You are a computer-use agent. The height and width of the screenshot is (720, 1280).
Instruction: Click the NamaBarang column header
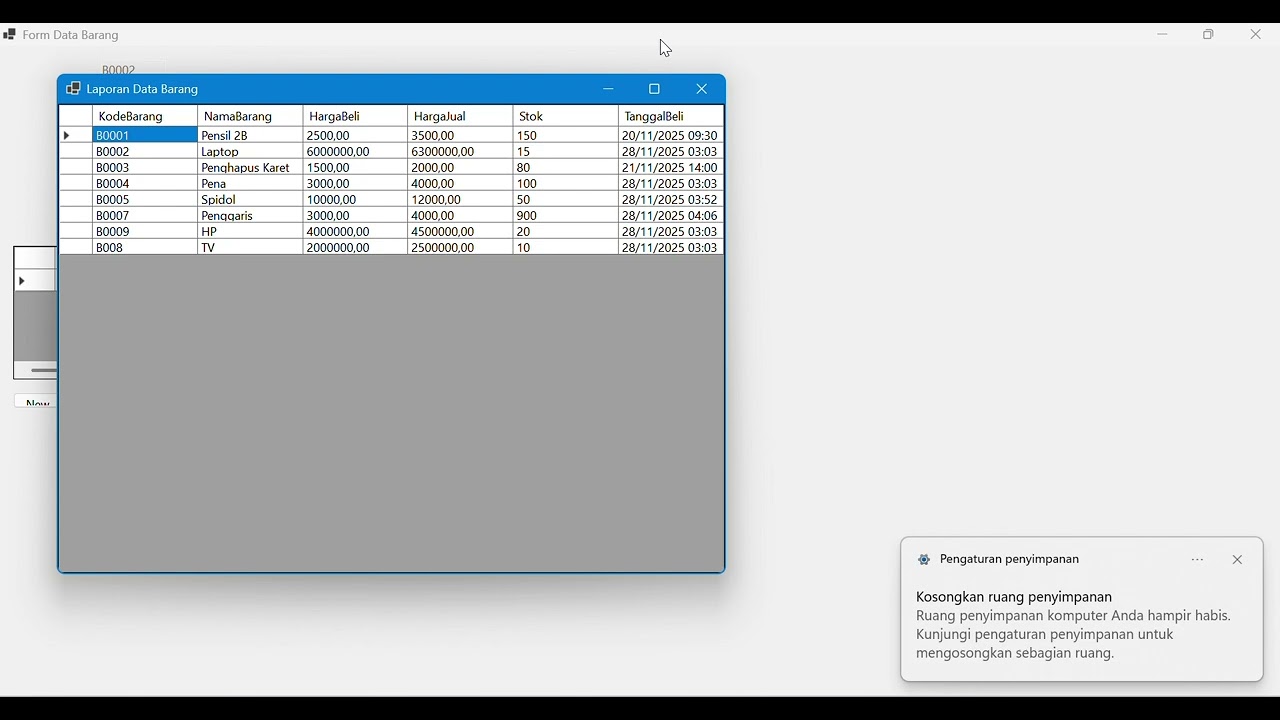(x=250, y=116)
